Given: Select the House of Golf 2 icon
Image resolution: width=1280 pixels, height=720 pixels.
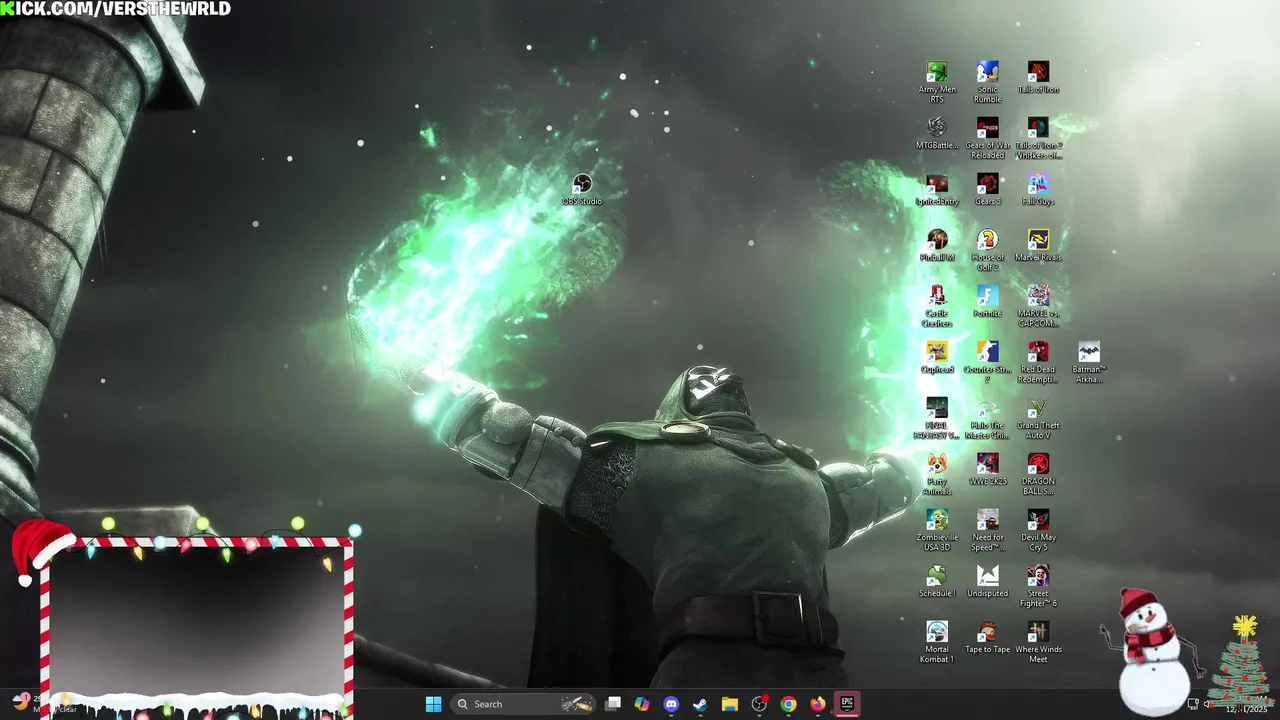Looking at the screenshot, I should pos(987,250).
